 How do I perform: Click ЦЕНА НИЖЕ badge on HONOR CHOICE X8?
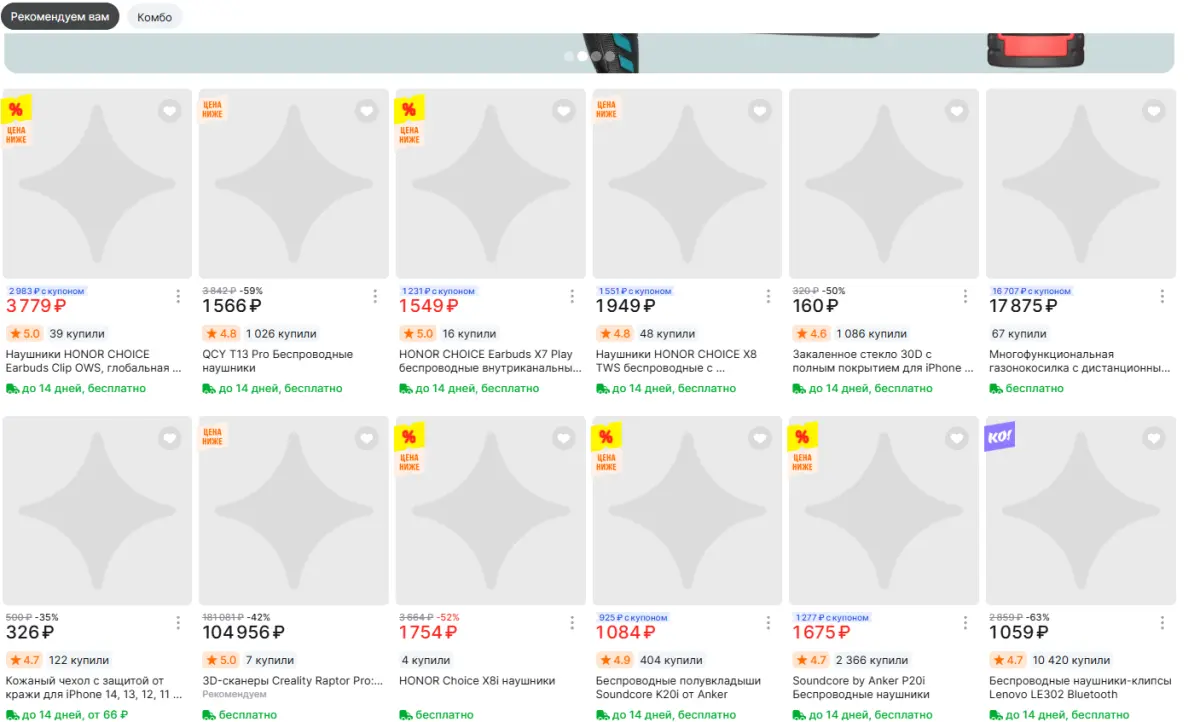click(x=606, y=108)
